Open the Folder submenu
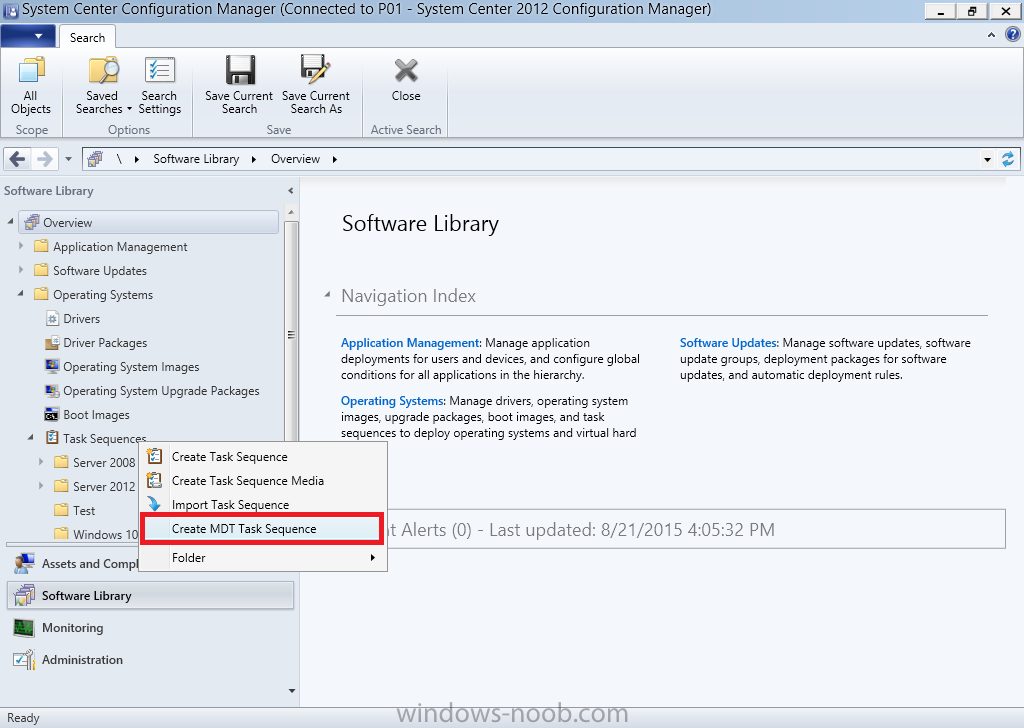 point(263,558)
